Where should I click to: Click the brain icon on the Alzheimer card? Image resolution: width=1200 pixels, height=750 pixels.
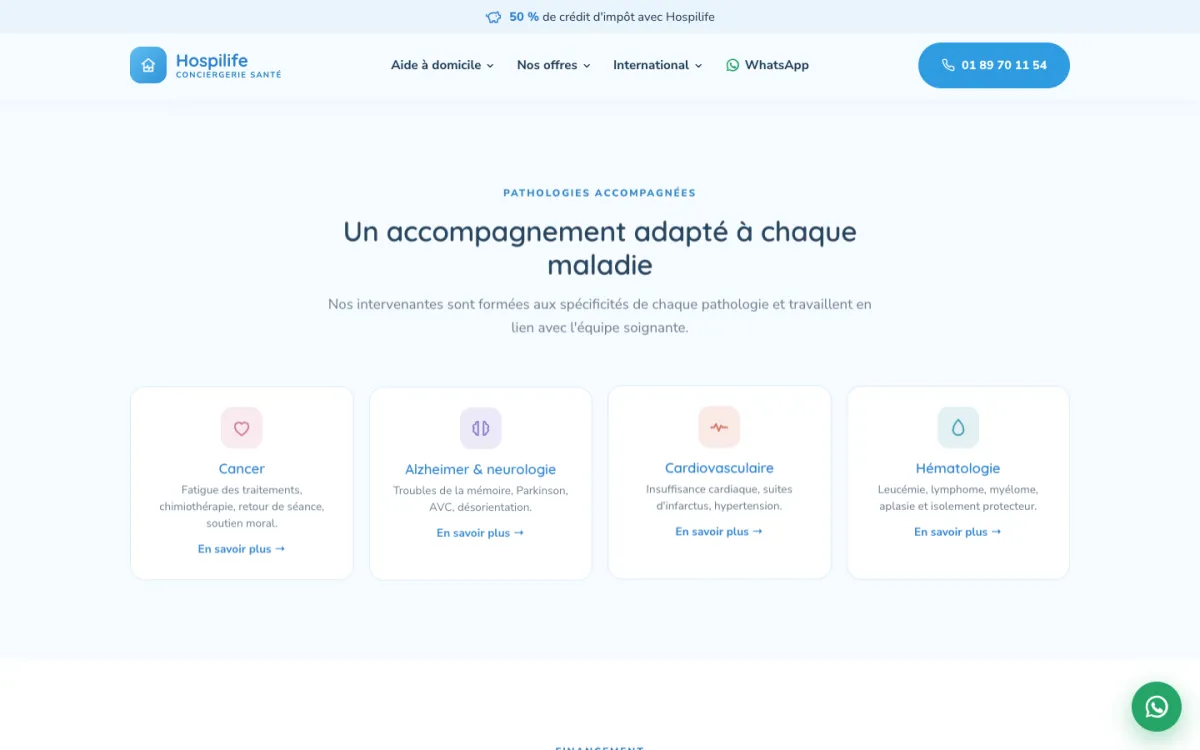tap(481, 428)
